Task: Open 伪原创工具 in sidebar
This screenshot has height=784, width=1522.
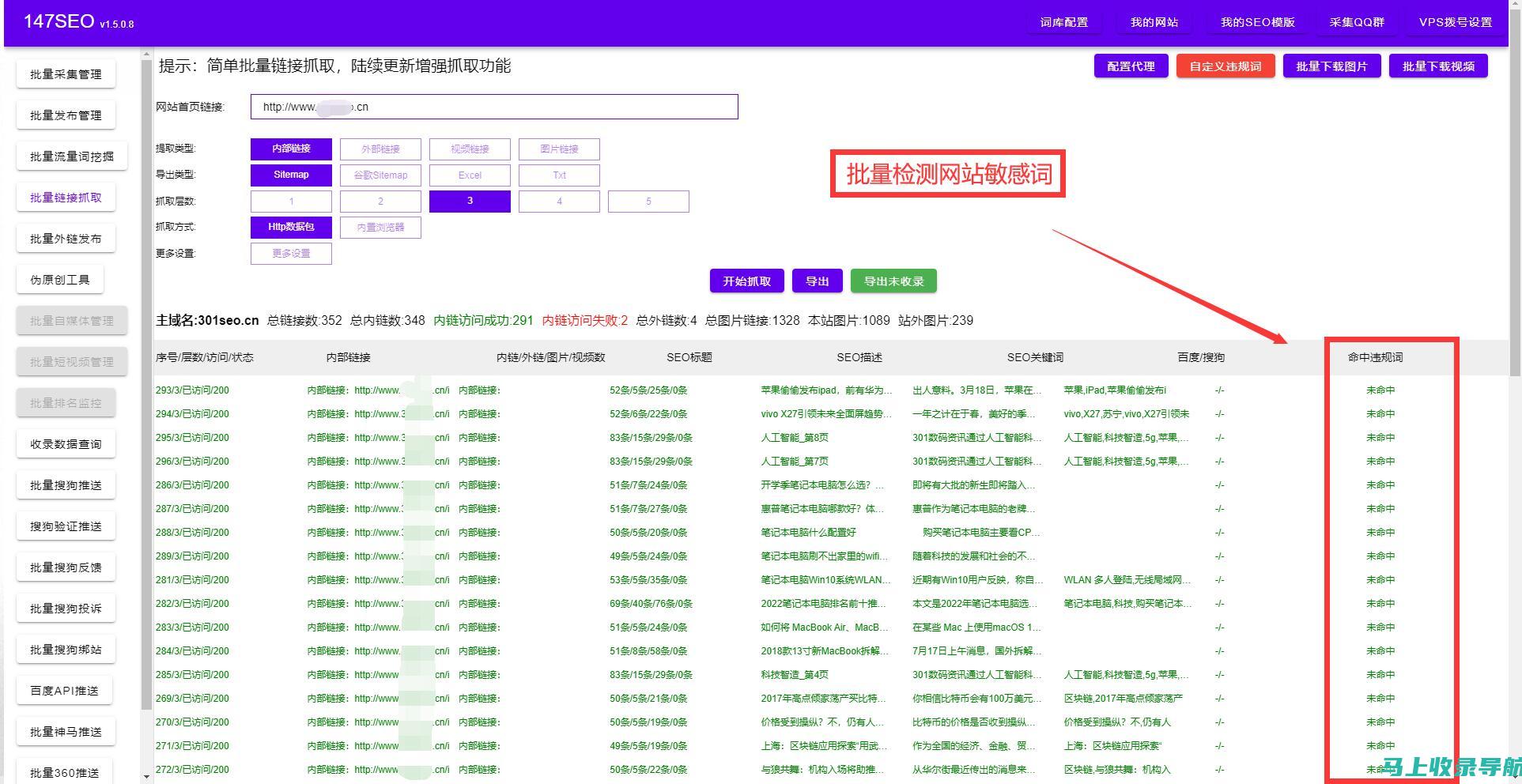Action: tap(60, 280)
